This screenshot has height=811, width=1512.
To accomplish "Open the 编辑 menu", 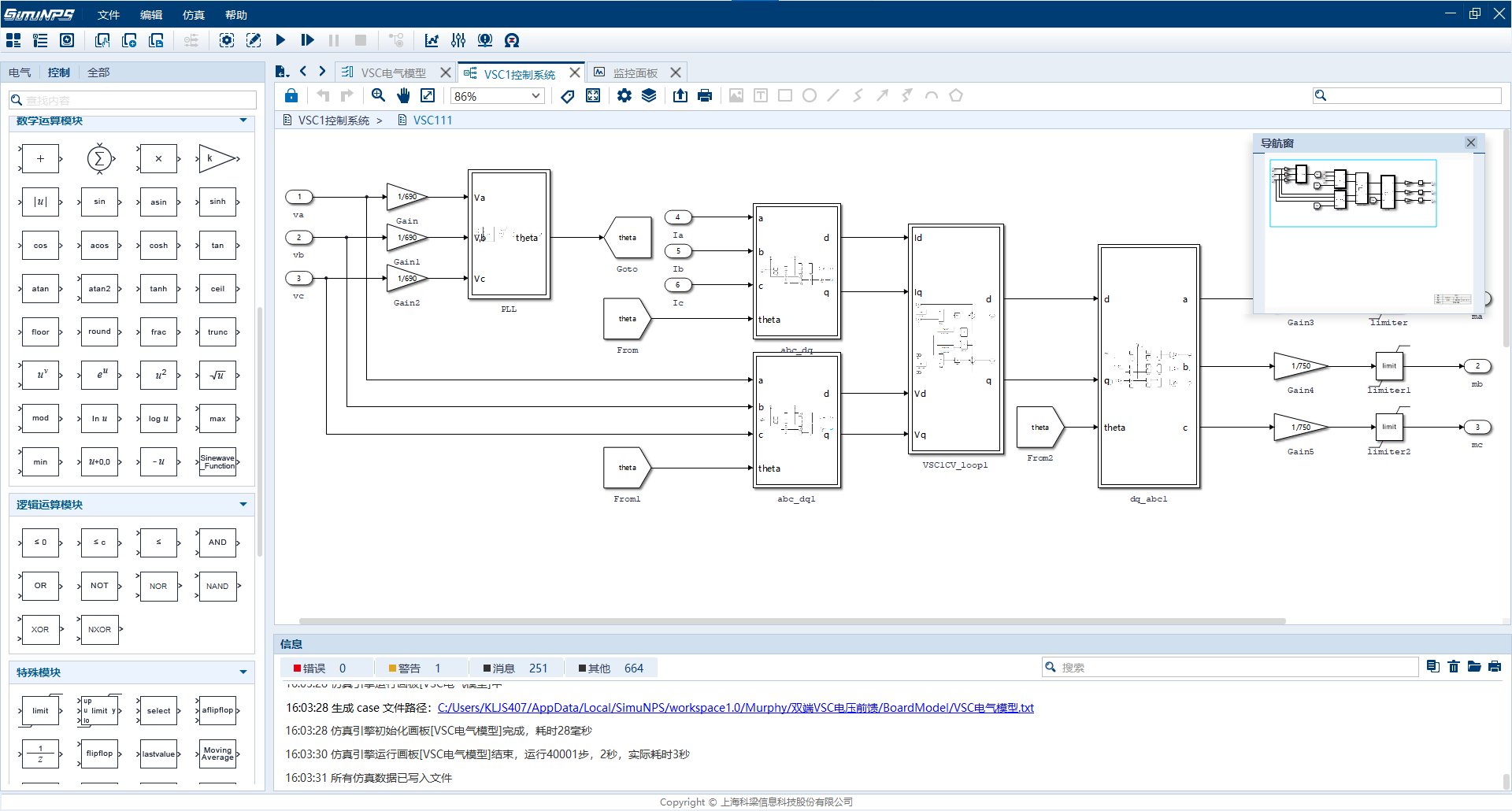I will coord(151,15).
